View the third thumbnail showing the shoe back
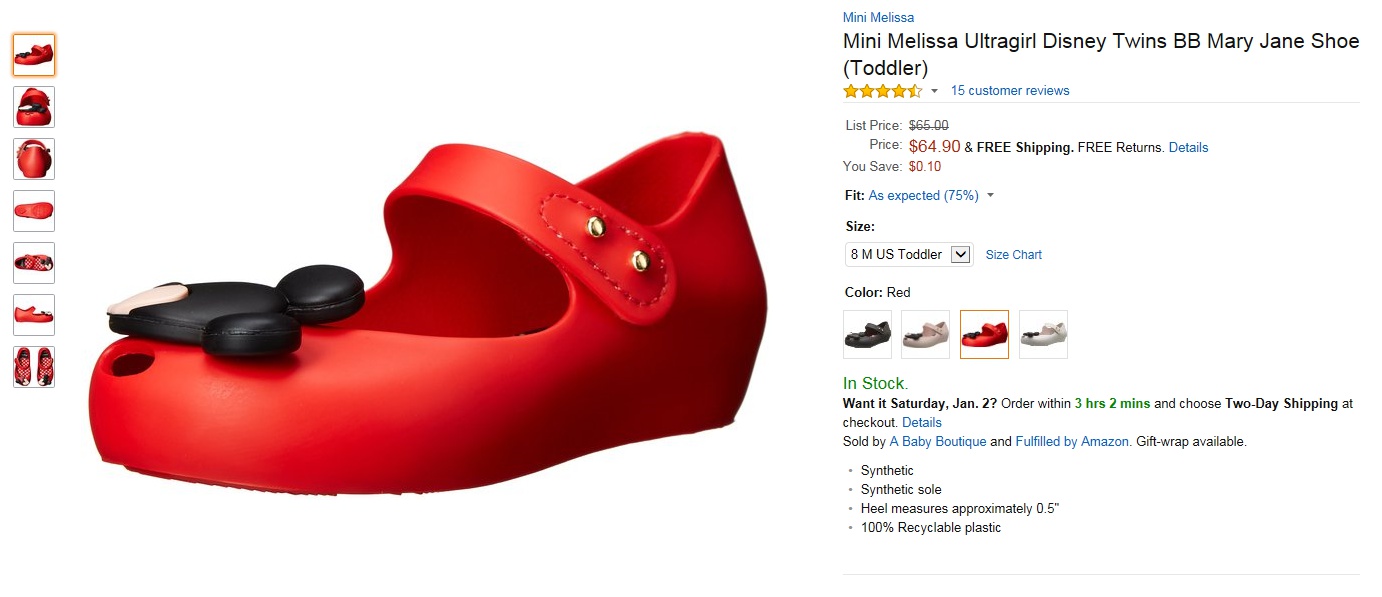This screenshot has height=597, width=1382. (34, 159)
